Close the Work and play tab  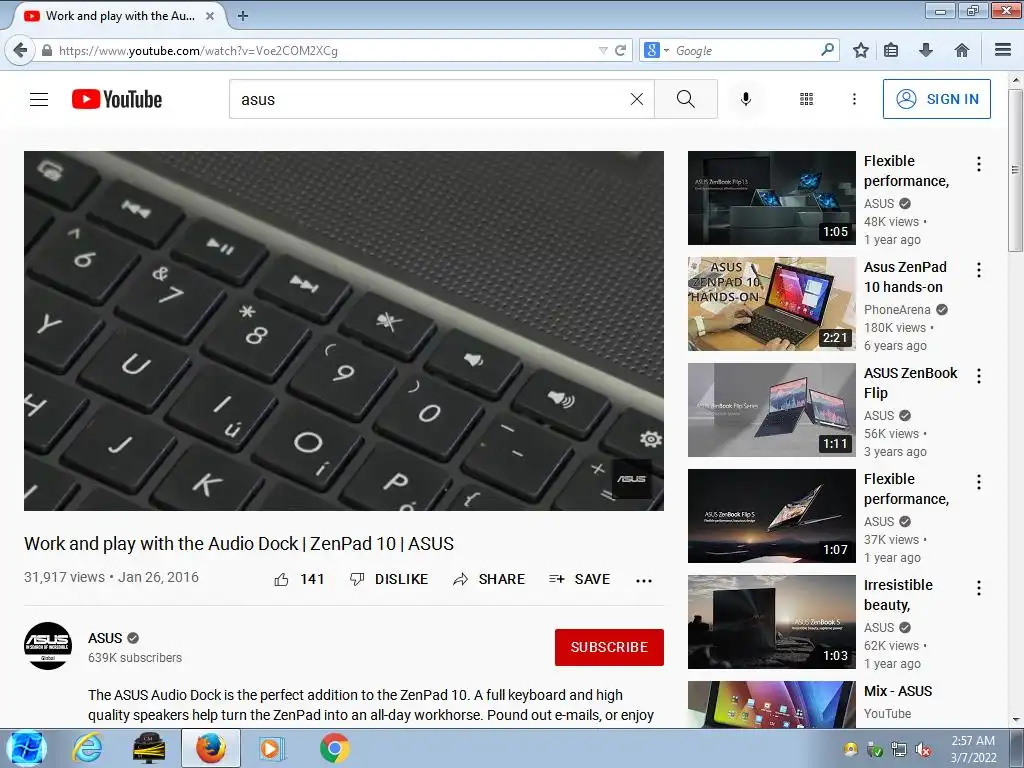210,16
